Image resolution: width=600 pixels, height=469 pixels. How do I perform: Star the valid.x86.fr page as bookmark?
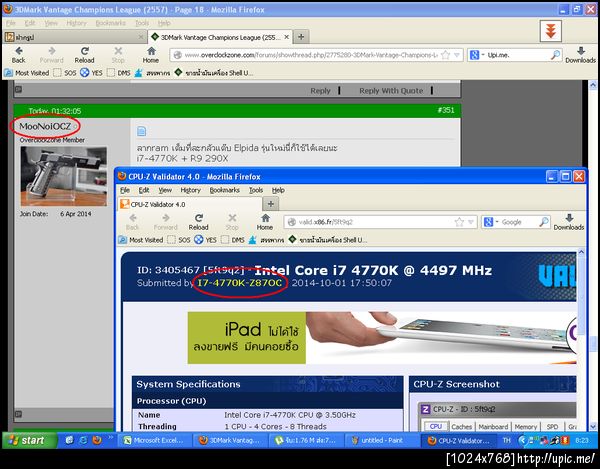[459, 222]
